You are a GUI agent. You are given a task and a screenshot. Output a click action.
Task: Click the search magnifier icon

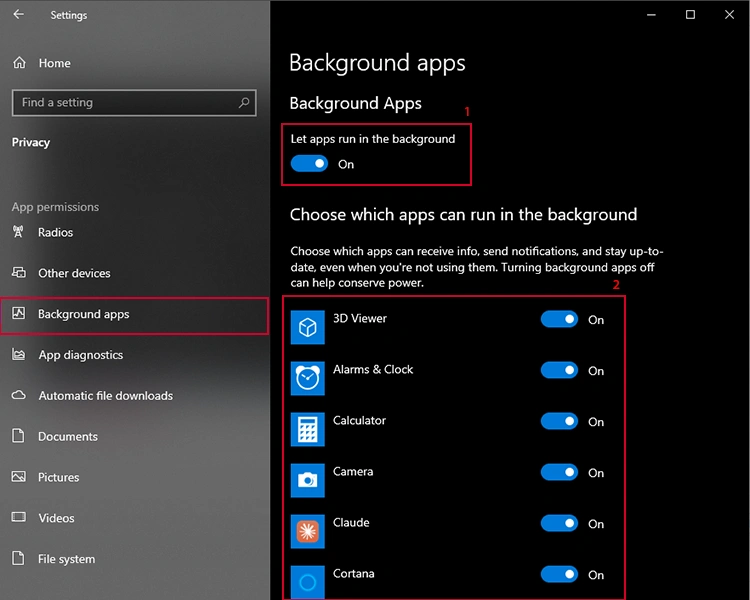coord(244,102)
